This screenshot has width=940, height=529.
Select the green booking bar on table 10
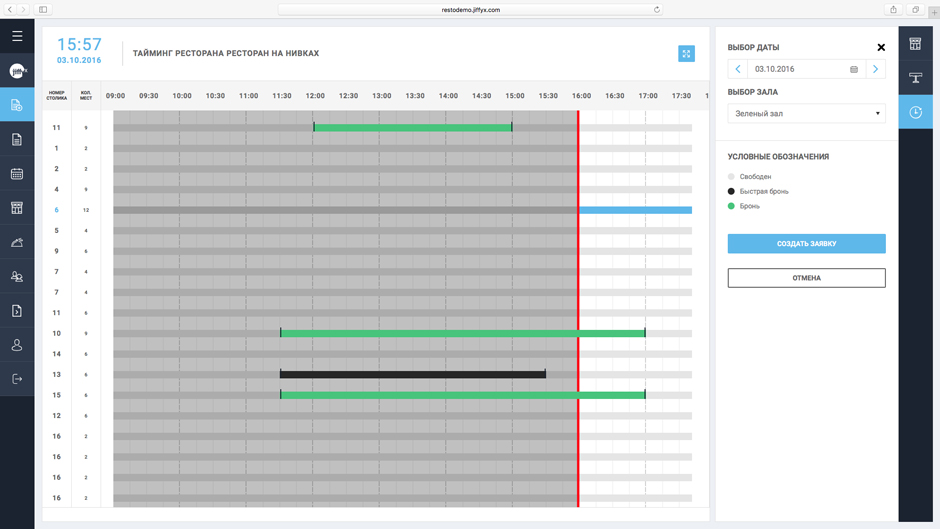click(x=462, y=333)
